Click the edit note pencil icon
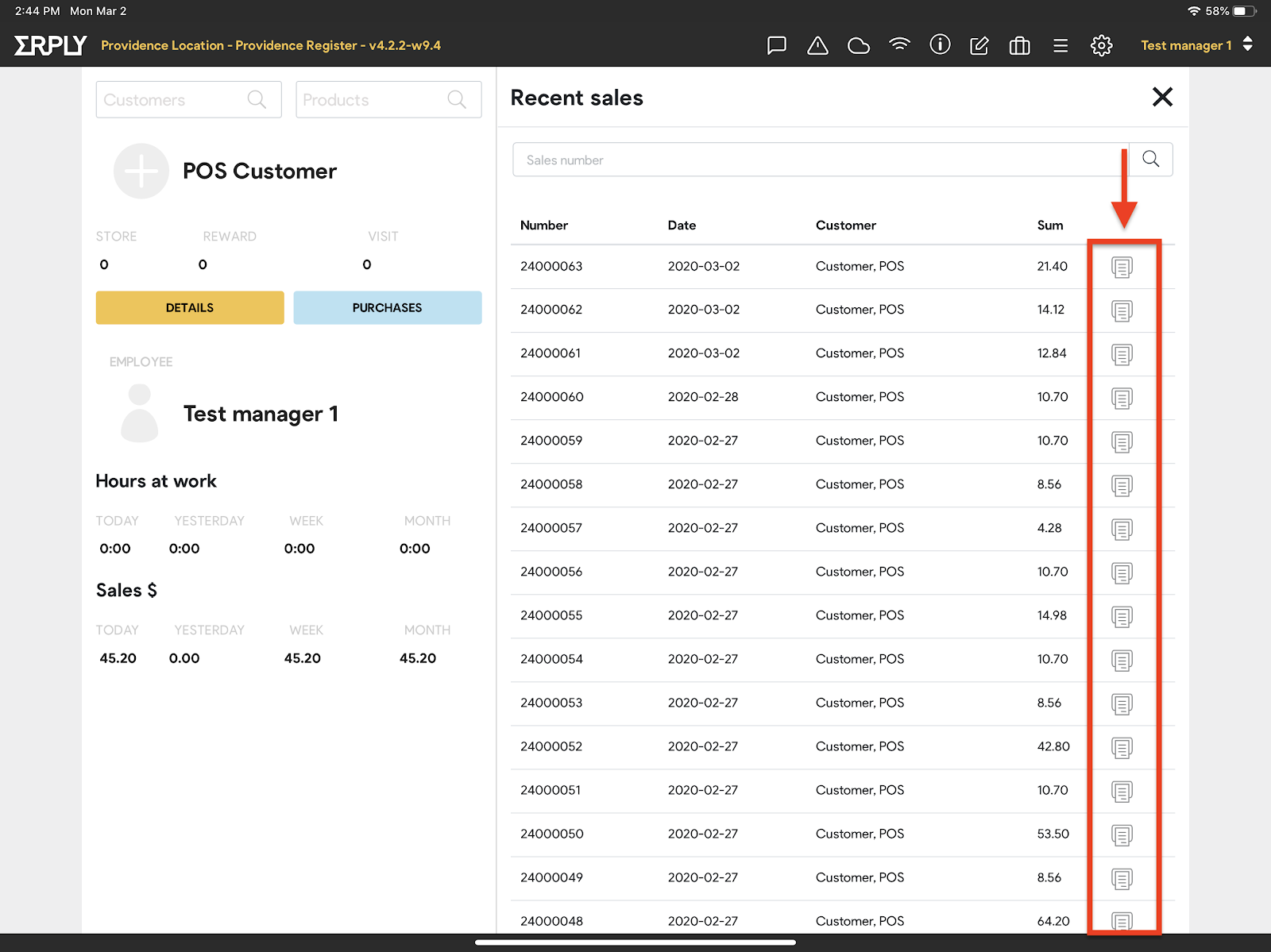1271x952 pixels. pyautogui.click(x=979, y=45)
